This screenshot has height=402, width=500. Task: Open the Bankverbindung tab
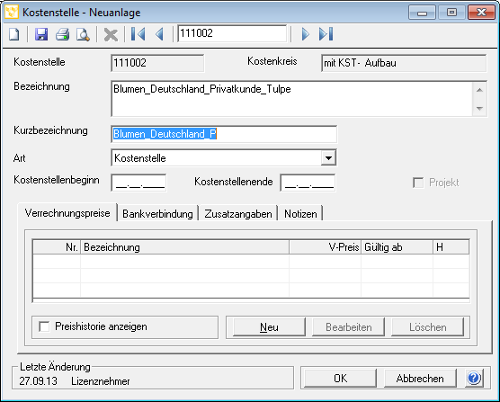(158, 214)
